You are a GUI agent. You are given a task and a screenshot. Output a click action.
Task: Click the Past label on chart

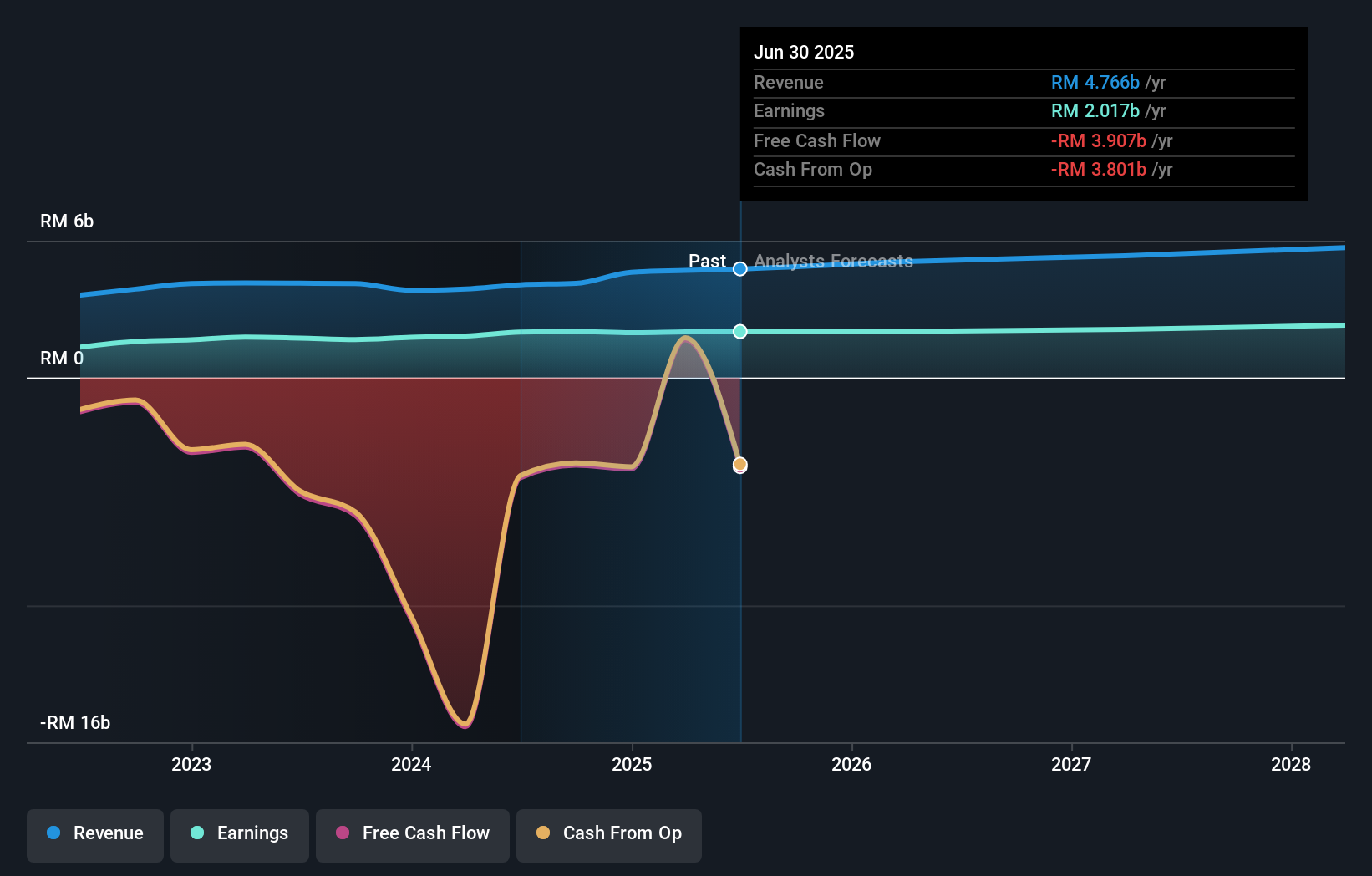(707, 262)
